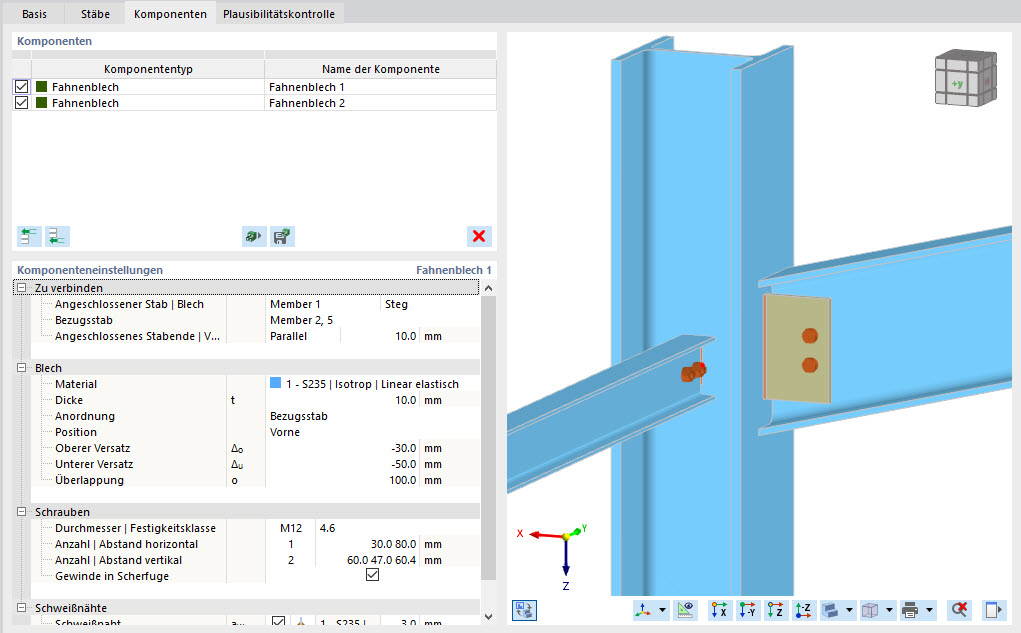Viewport: 1021px width, 633px height.
Task: Select the Fahnenblech 1 component name cell
Action: (380, 87)
